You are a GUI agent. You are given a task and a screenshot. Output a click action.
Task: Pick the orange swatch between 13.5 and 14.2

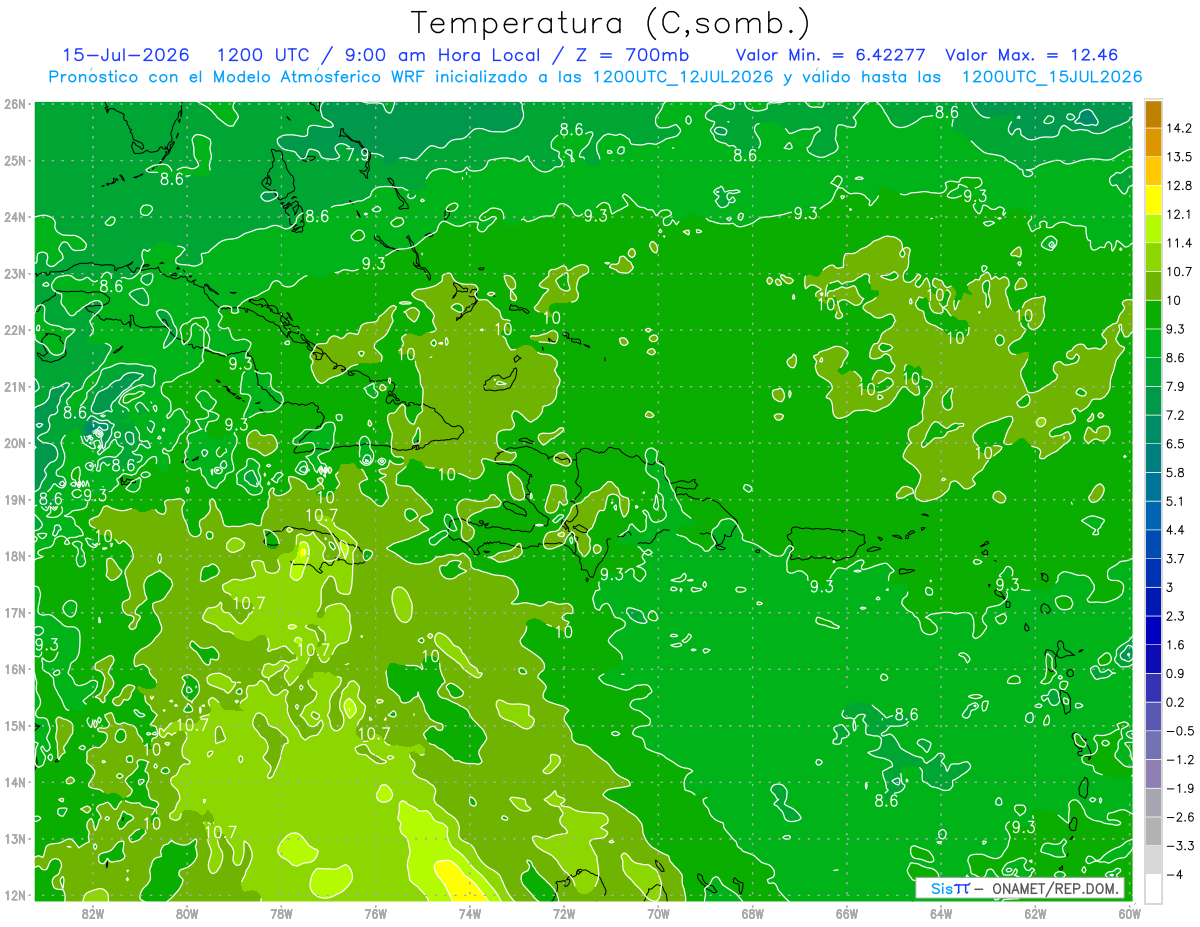(x=1153, y=142)
